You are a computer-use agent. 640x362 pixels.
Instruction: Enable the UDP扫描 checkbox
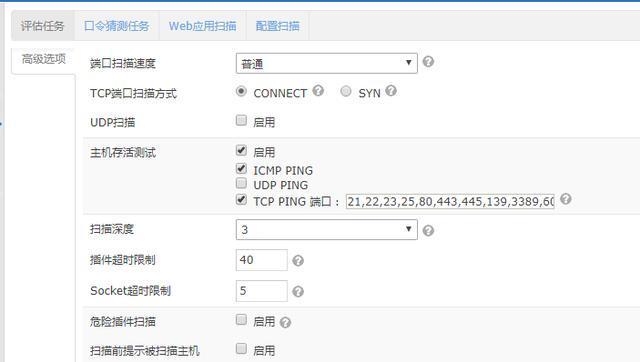point(241,120)
